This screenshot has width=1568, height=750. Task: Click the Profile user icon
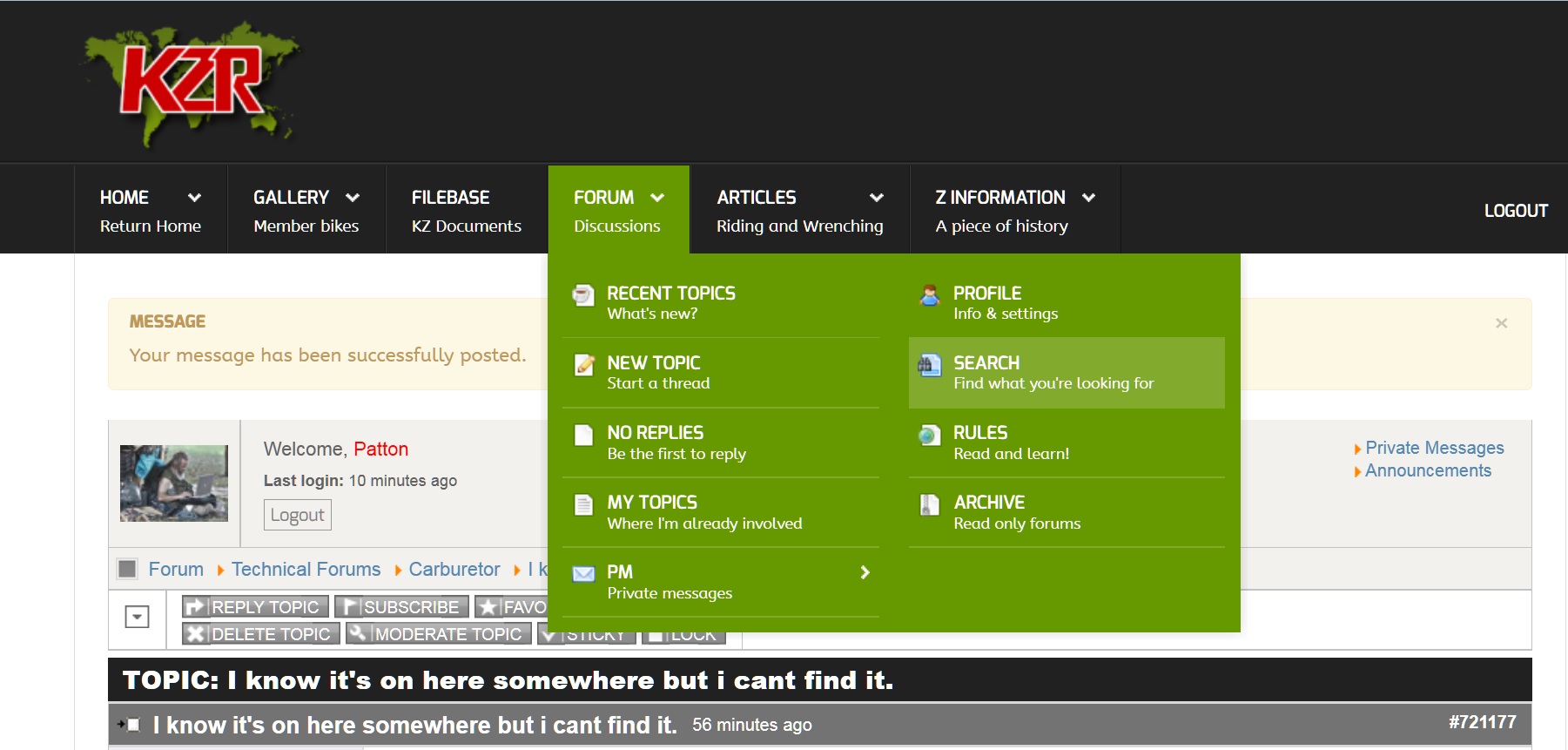pos(930,295)
